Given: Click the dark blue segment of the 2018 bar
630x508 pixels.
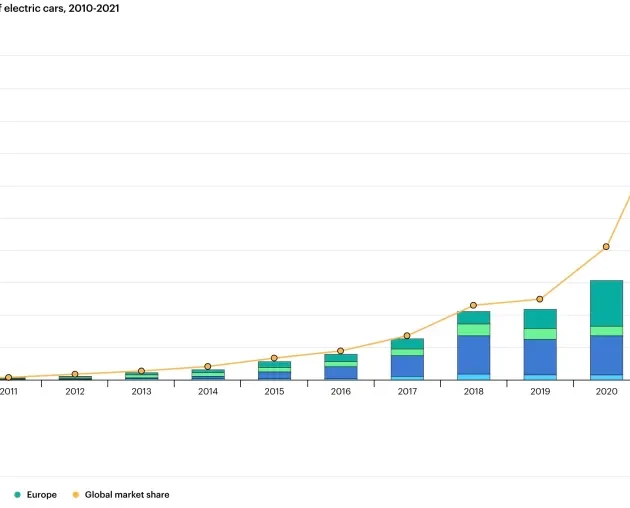Looking at the screenshot, I should point(474,355).
